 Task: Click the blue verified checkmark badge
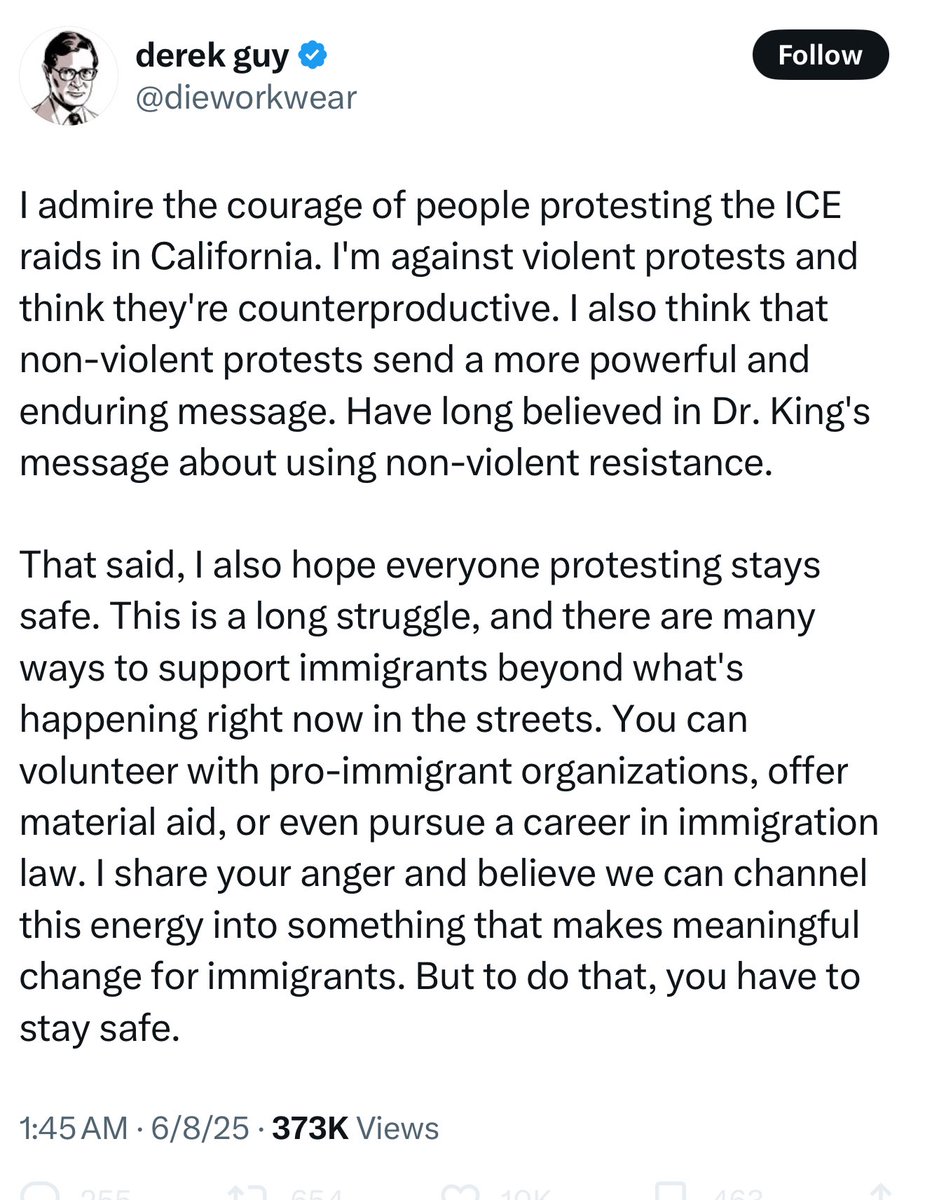(x=313, y=57)
